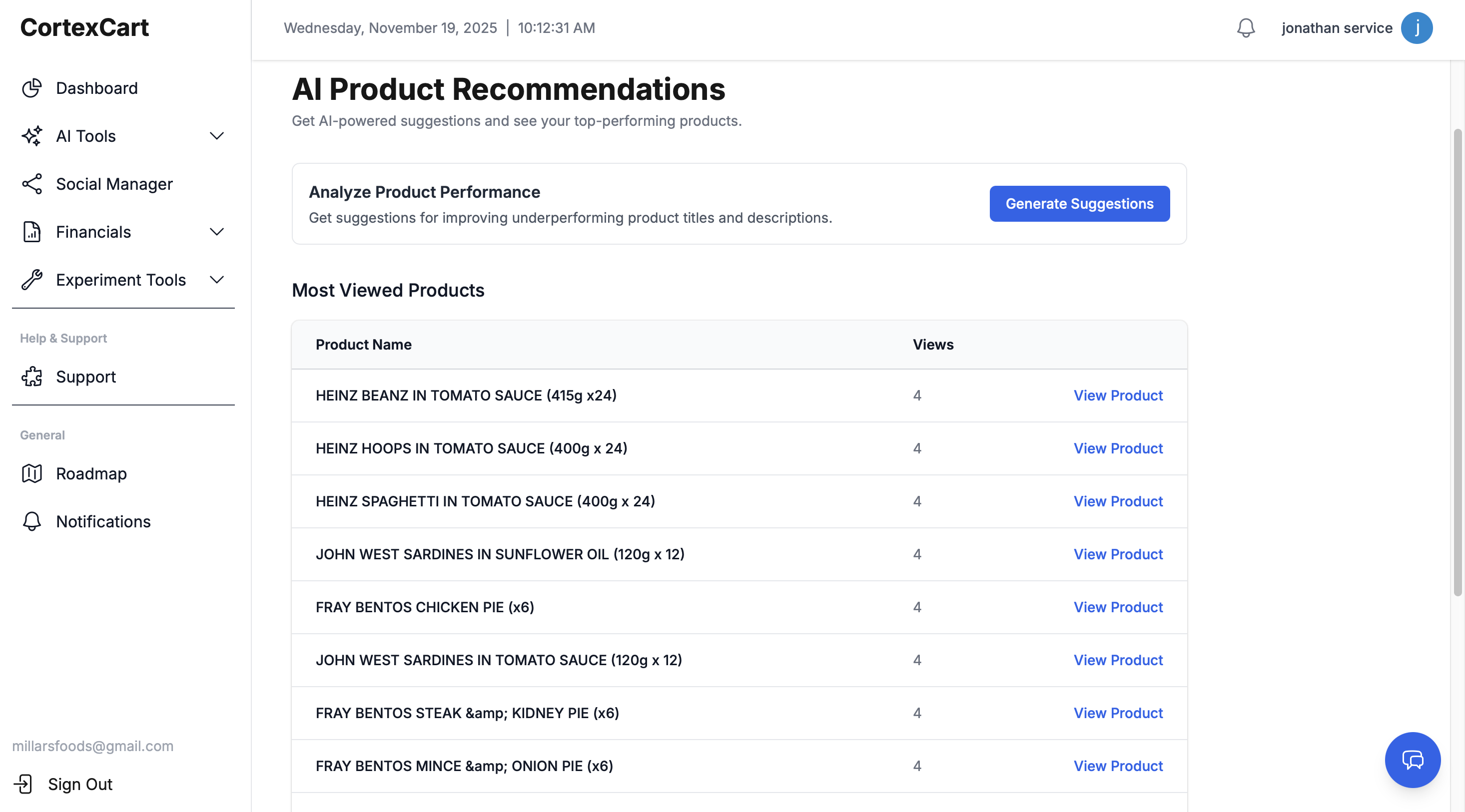The height and width of the screenshot is (812, 1465).
Task: Select the Social Manager share icon
Action: (x=31, y=184)
